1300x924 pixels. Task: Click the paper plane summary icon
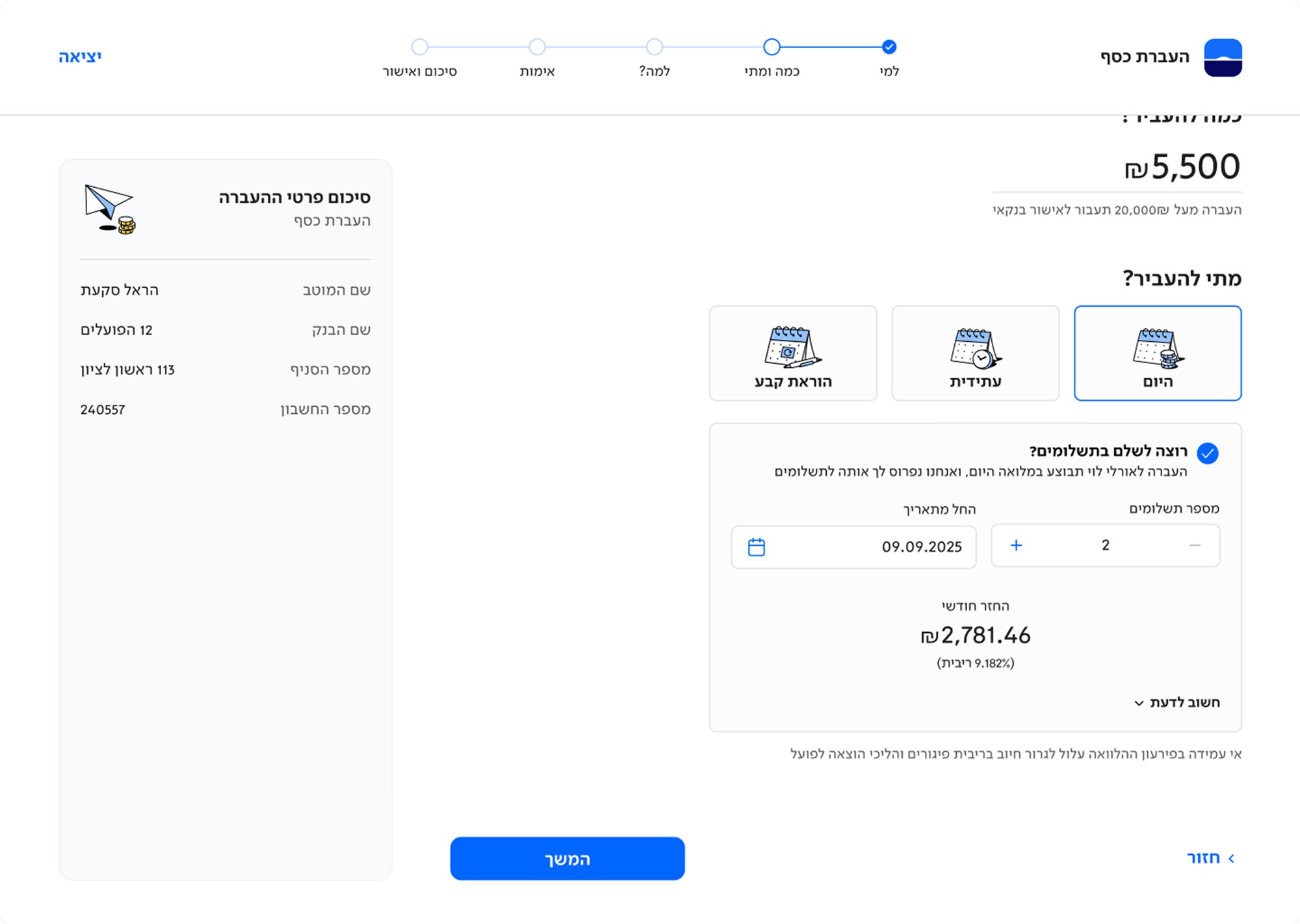point(110,209)
